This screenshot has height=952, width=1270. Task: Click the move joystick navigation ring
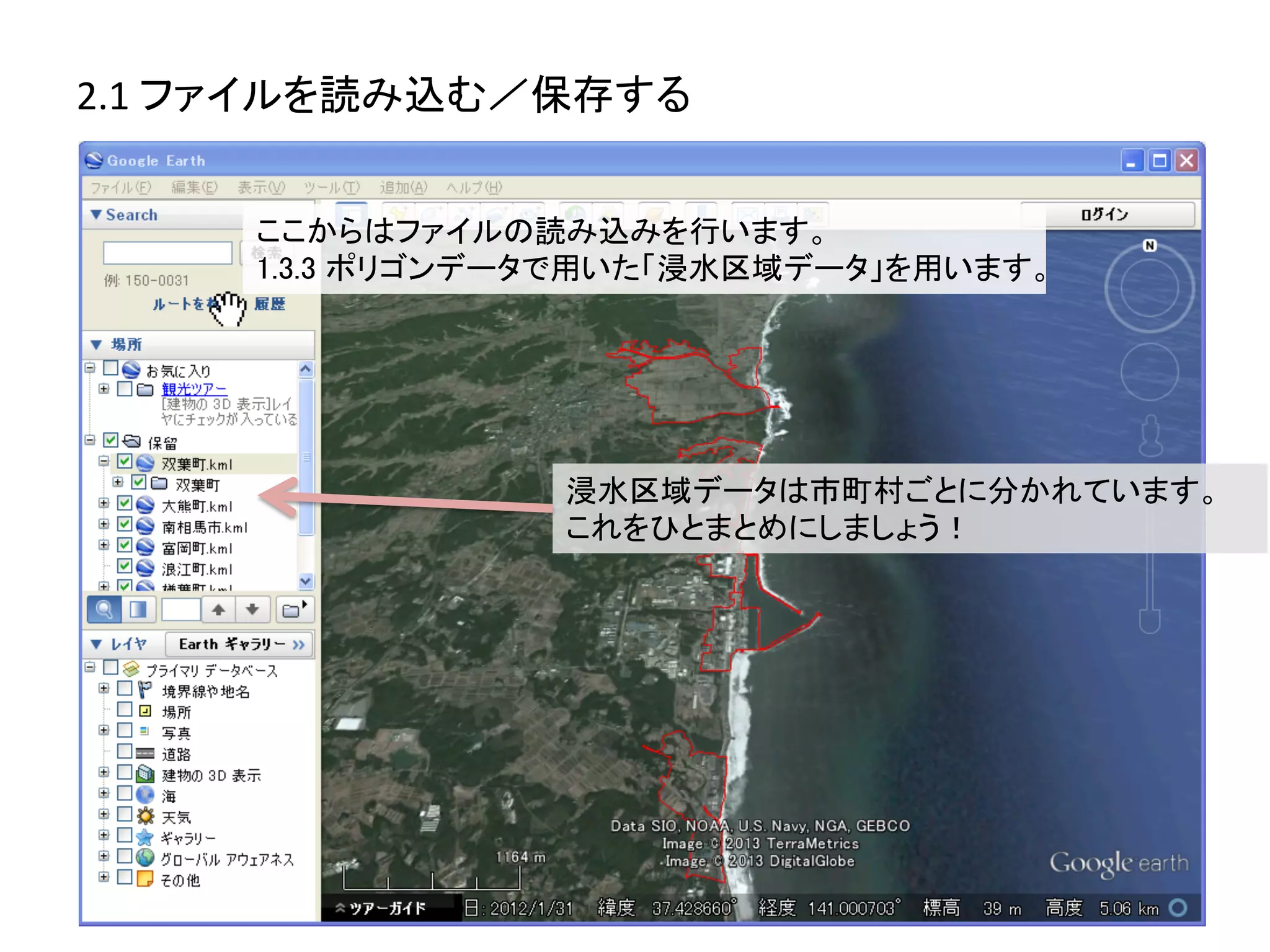(1149, 372)
